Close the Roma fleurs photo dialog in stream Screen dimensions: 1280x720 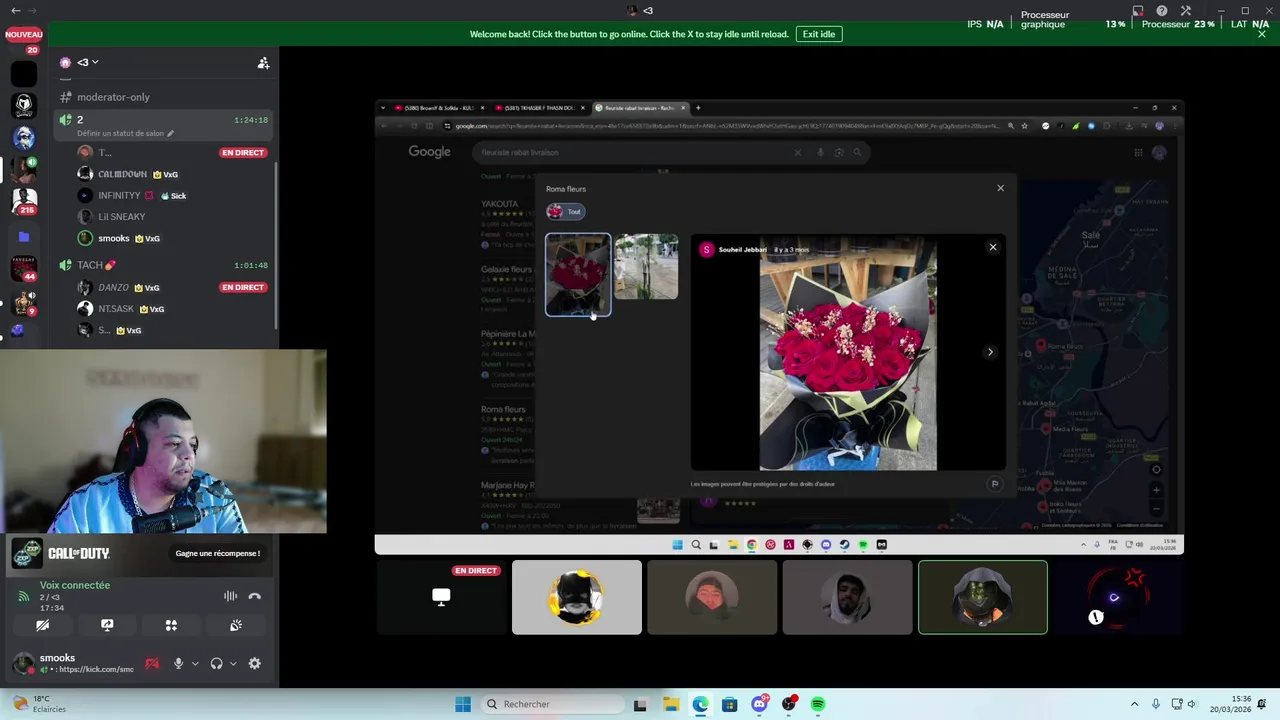(x=1000, y=188)
